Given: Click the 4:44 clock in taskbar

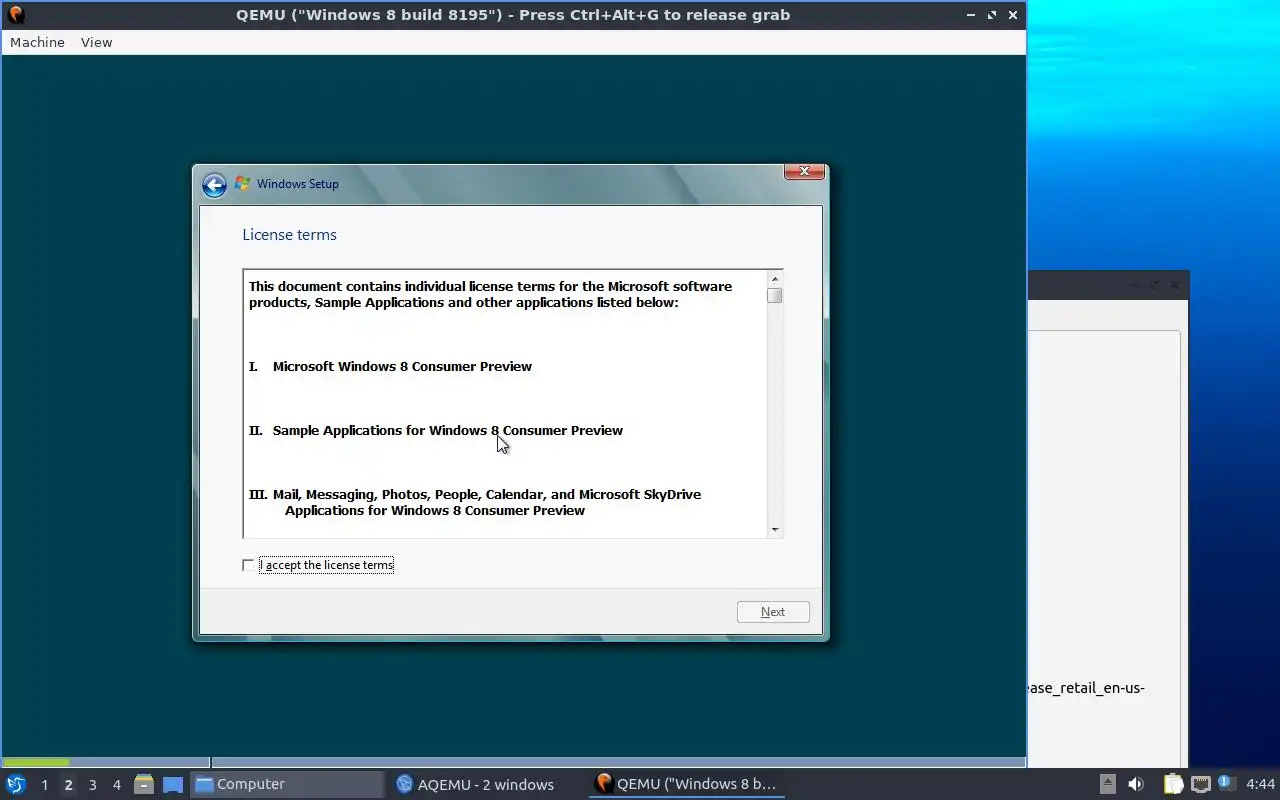Looking at the screenshot, I should [1260, 784].
